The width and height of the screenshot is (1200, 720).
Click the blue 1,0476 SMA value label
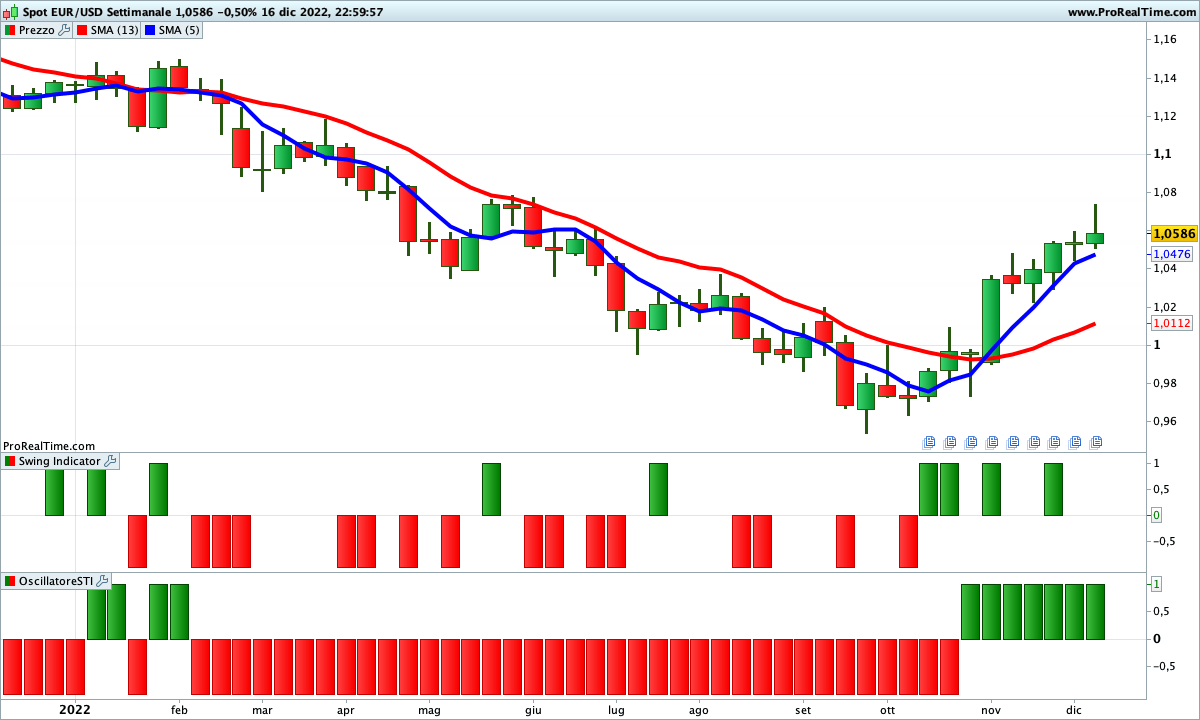coord(1172,254)
